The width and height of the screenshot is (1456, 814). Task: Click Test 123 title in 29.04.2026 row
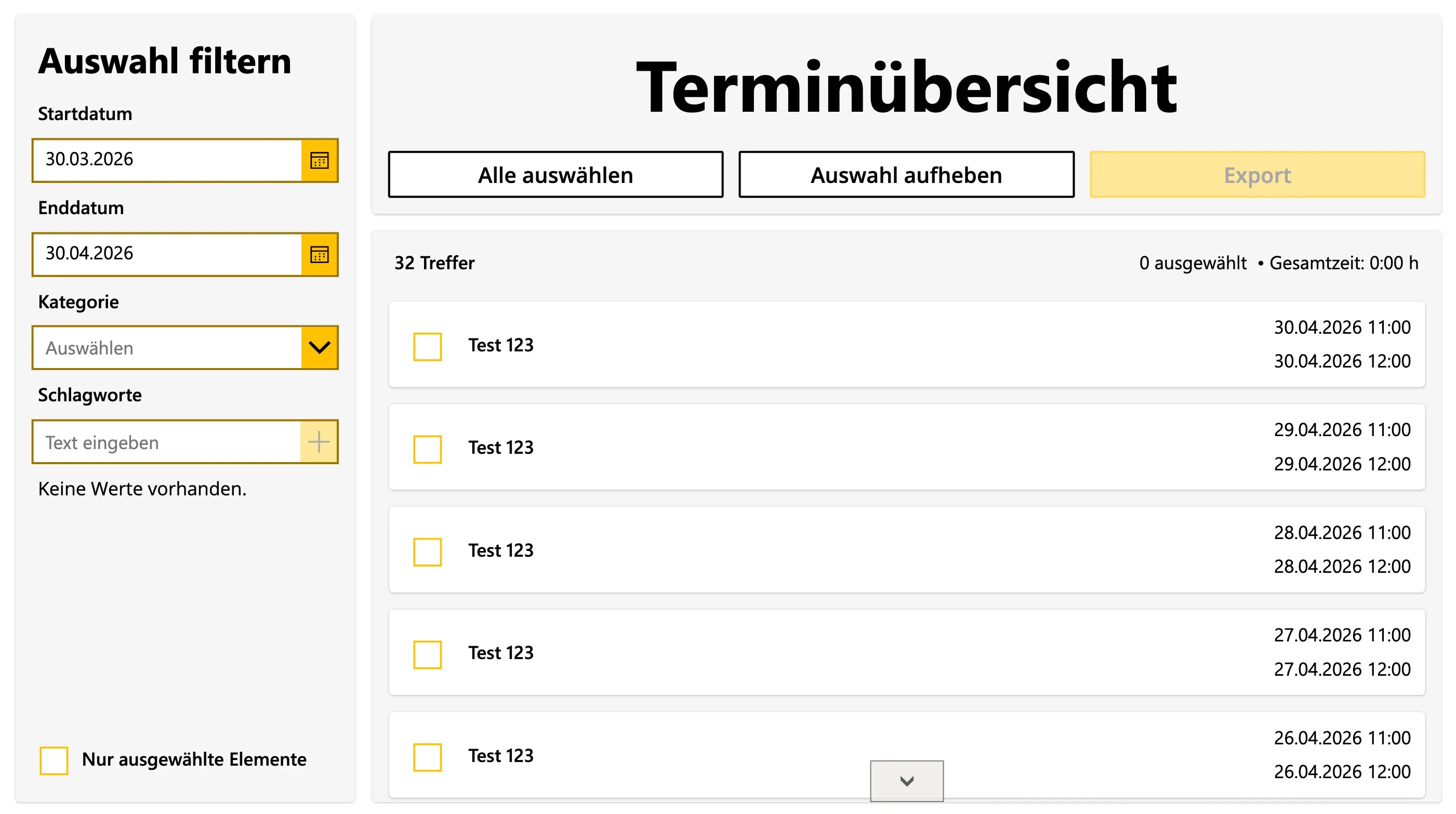501,448
